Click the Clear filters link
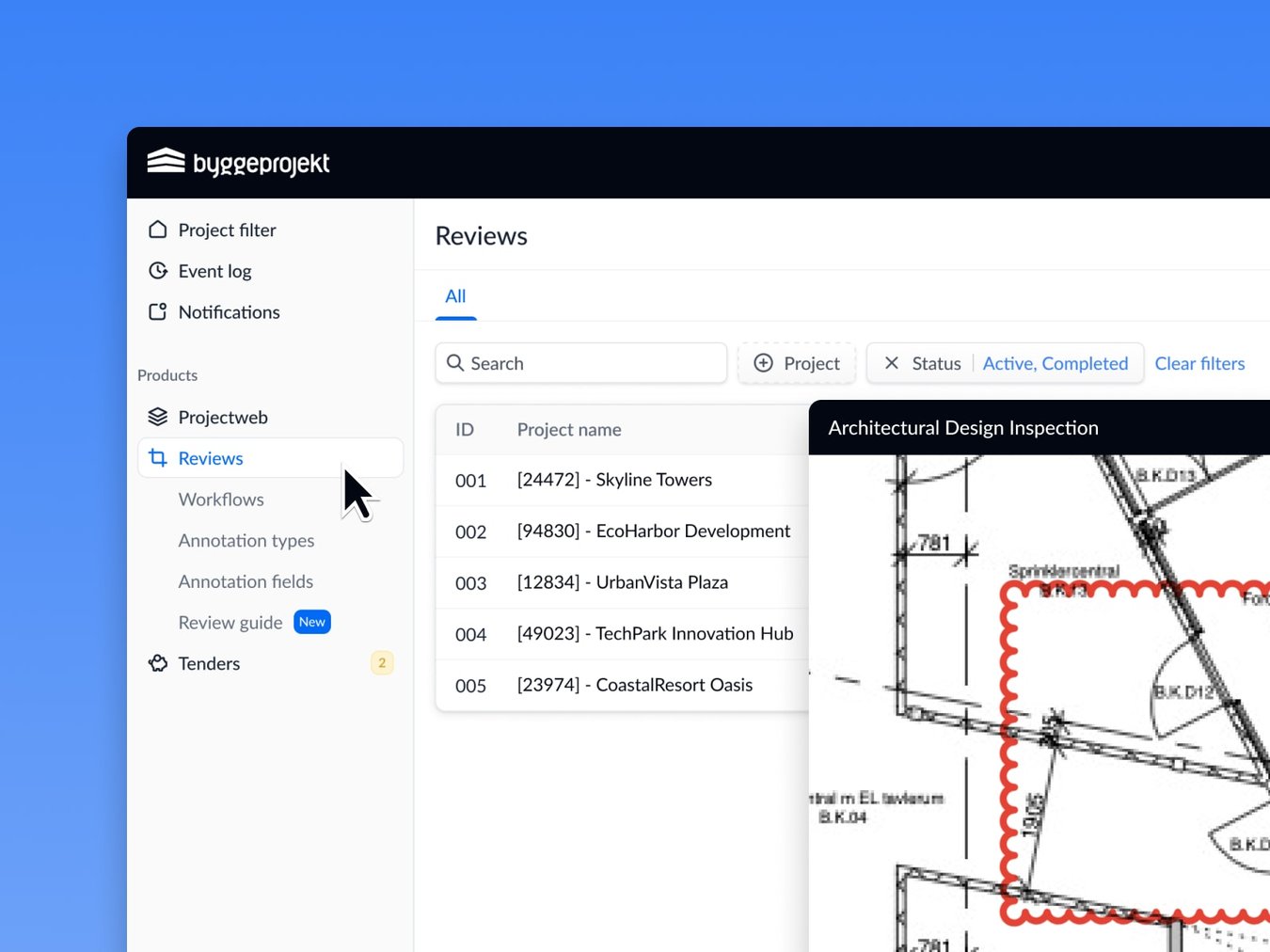This screenshot has width=1270, height=952. pos(1199,363)
